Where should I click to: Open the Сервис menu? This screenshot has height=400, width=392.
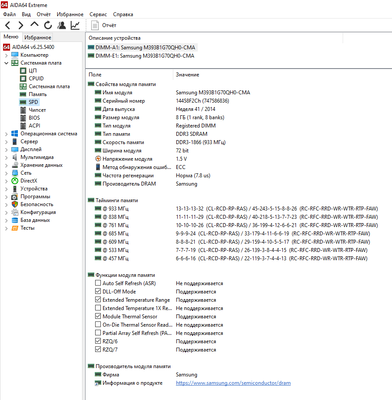pos(98,14)
